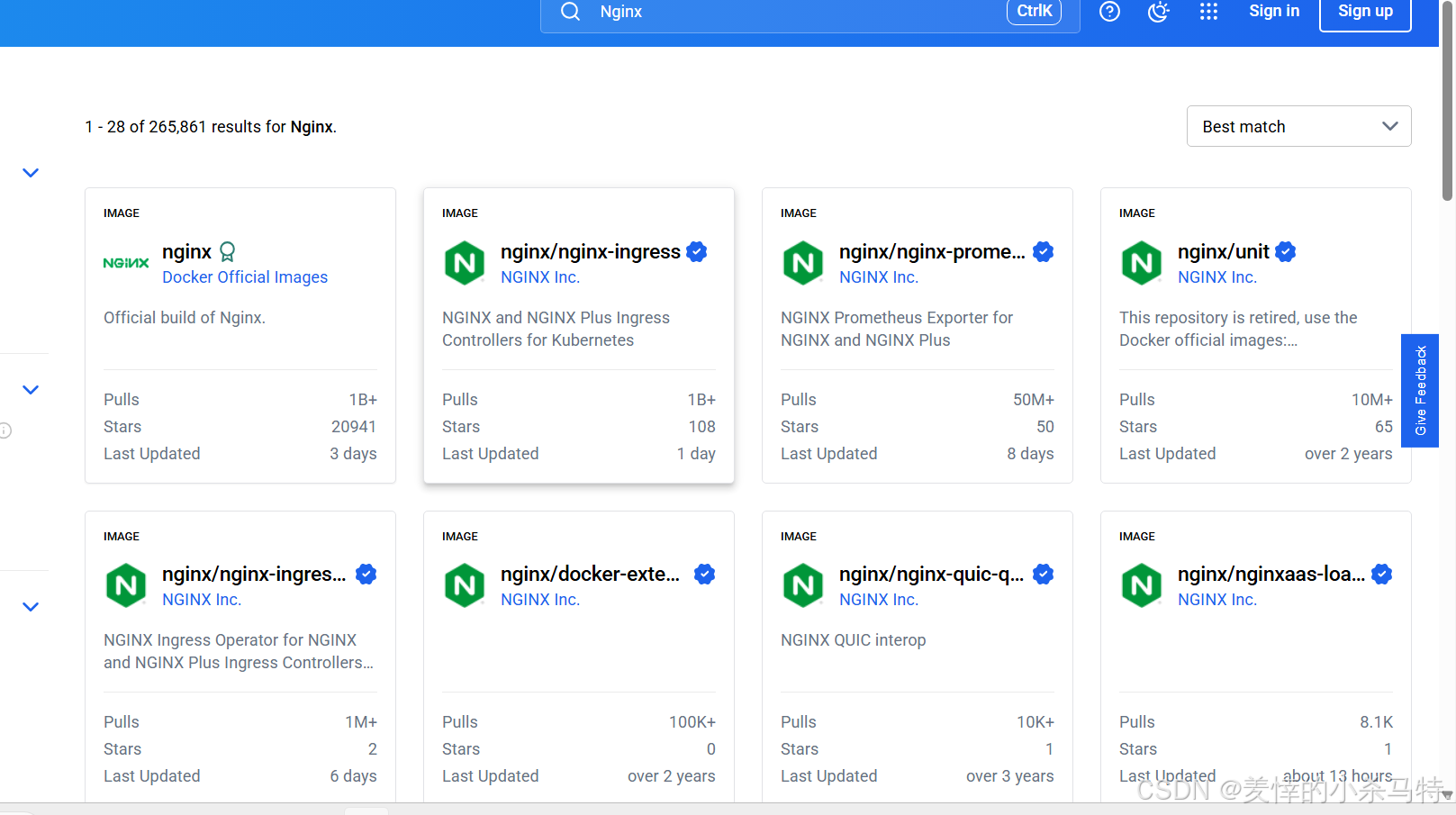Click the Give Feedback side button

1420,391
